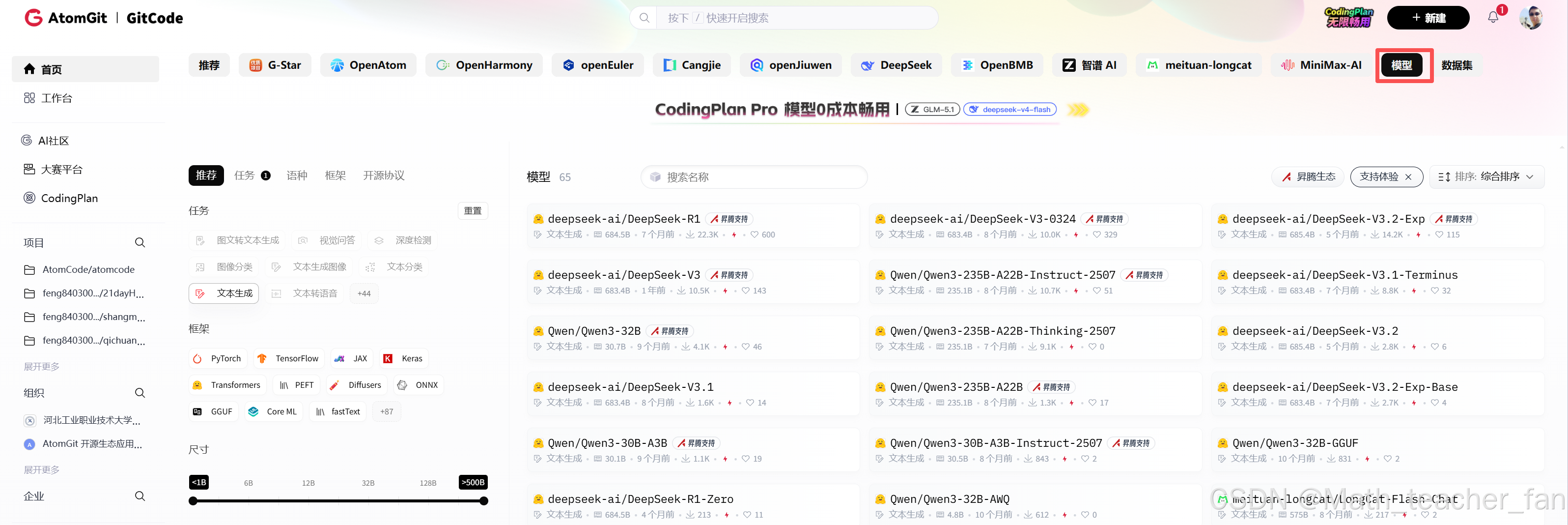1568x525 pixels.
Task: Open the notifications bell
Action: [1492, 17]
